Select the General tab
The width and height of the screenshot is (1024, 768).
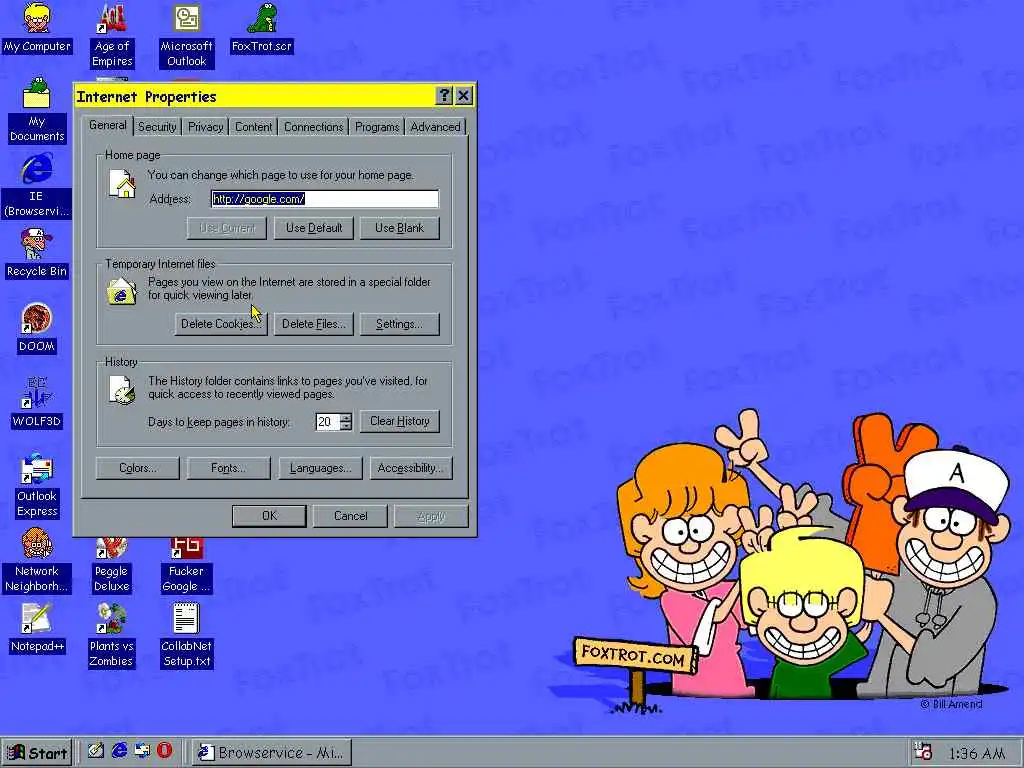(108, 125)
